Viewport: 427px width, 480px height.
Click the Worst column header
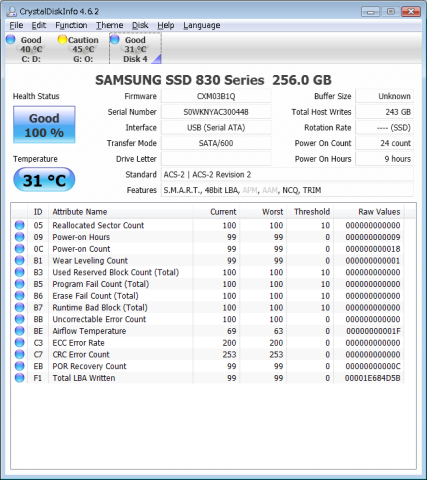click(x=263, y=212)
